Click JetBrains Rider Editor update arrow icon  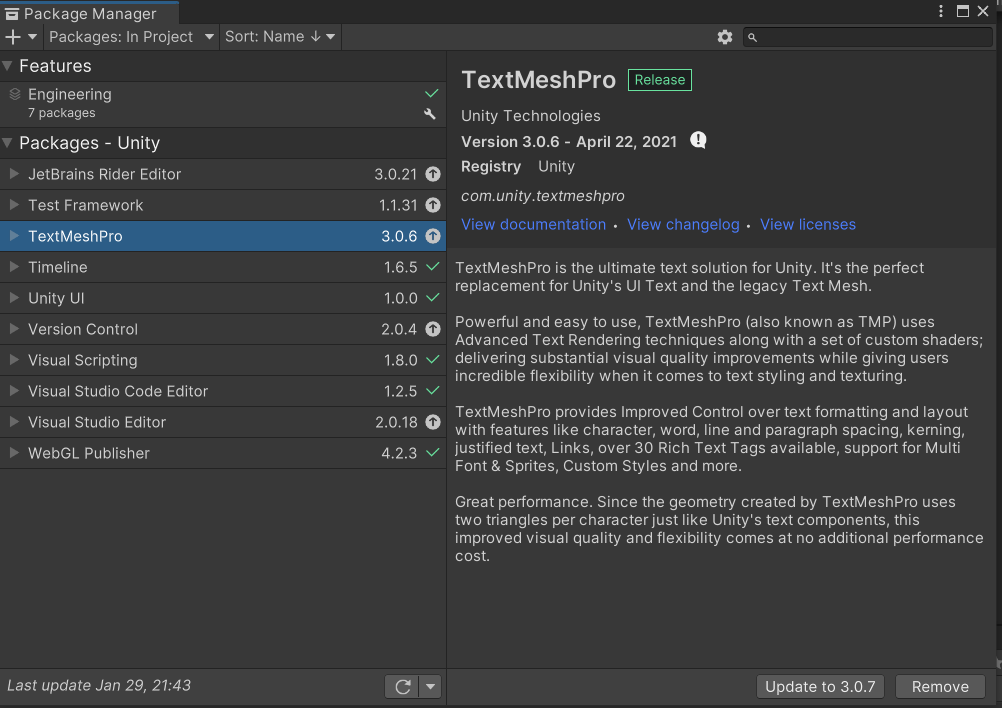433,174
